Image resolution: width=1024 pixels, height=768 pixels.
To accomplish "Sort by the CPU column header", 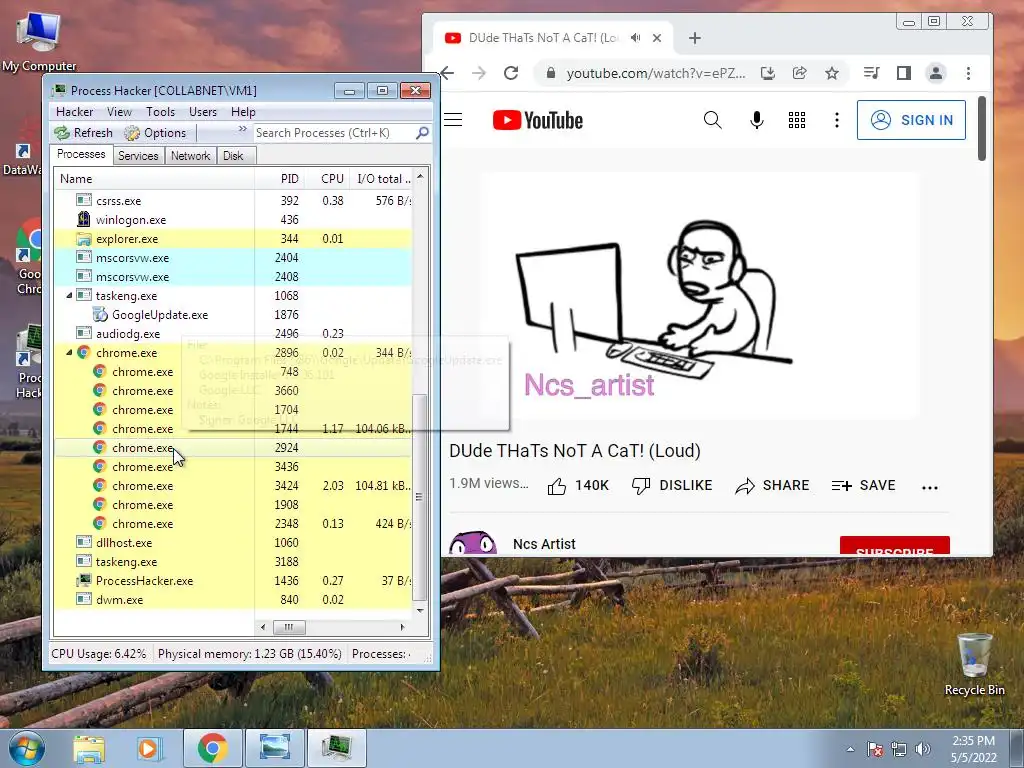I will pyautogui.click(x=327, y=178).
